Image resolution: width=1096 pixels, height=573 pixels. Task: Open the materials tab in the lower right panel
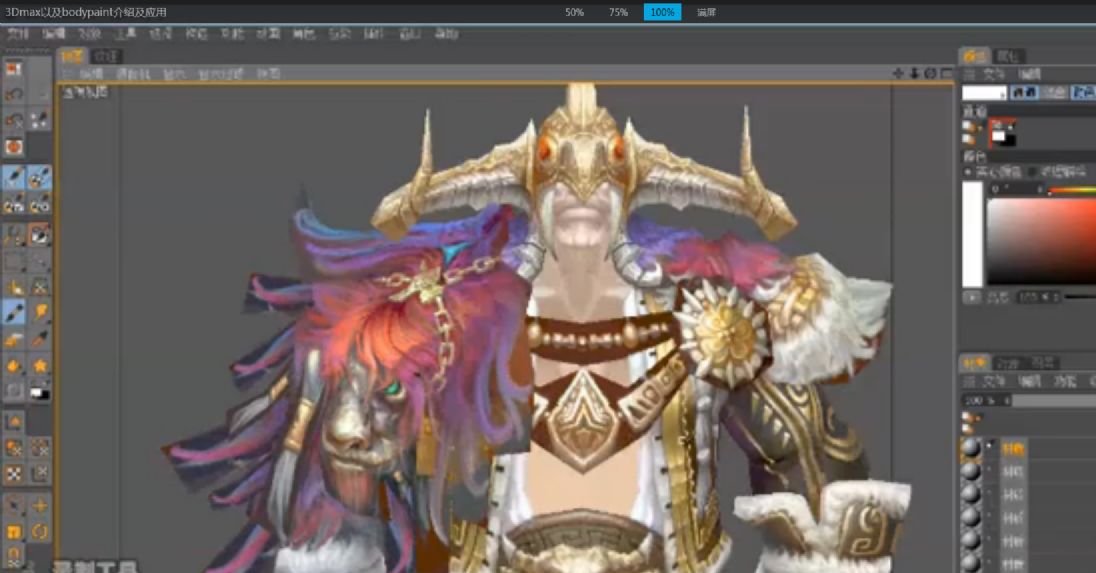(x=974, y=363)
